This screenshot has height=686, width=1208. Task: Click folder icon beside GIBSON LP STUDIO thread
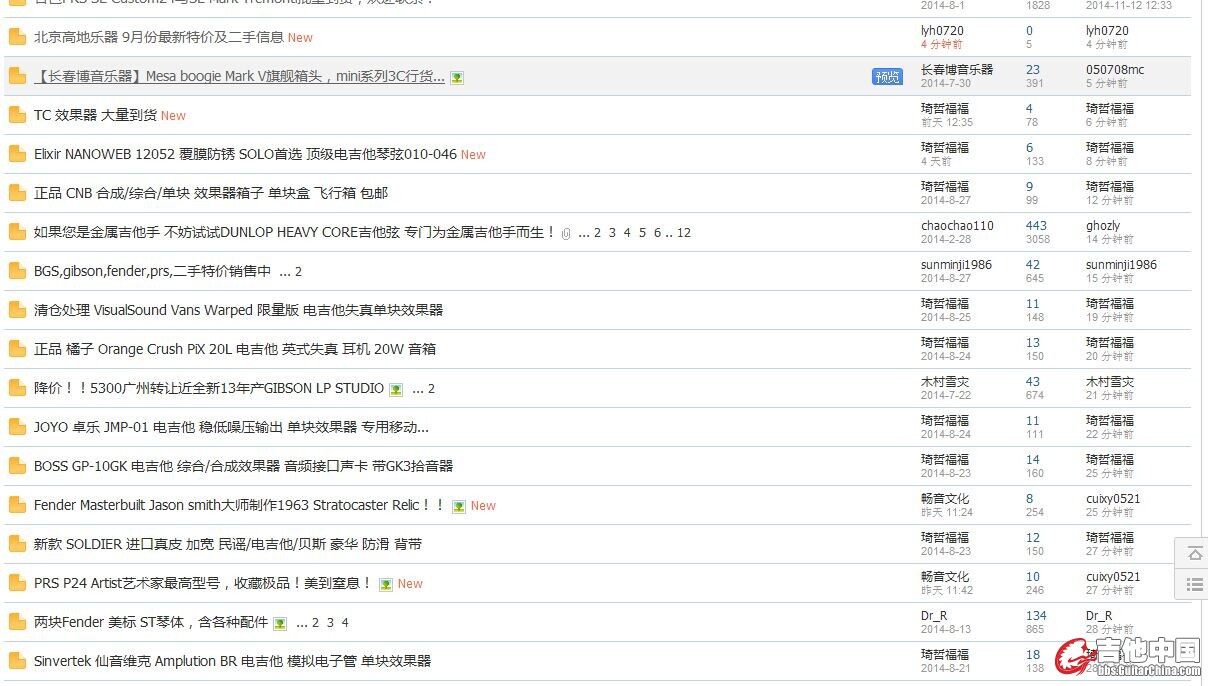pyautogui.click(x=17, y=389)
